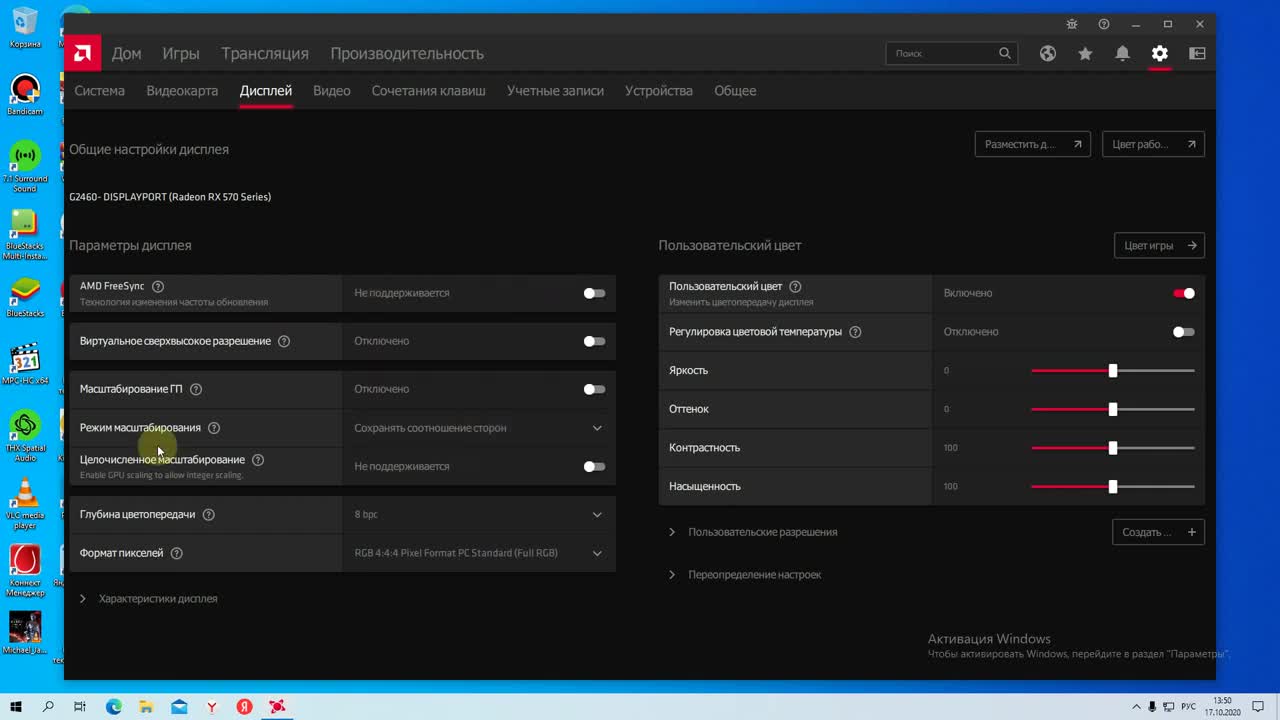This screenshot has width=1280, height=720.
Task: Disable Пользовательский цвет toggle
Action: [1184, 293]
